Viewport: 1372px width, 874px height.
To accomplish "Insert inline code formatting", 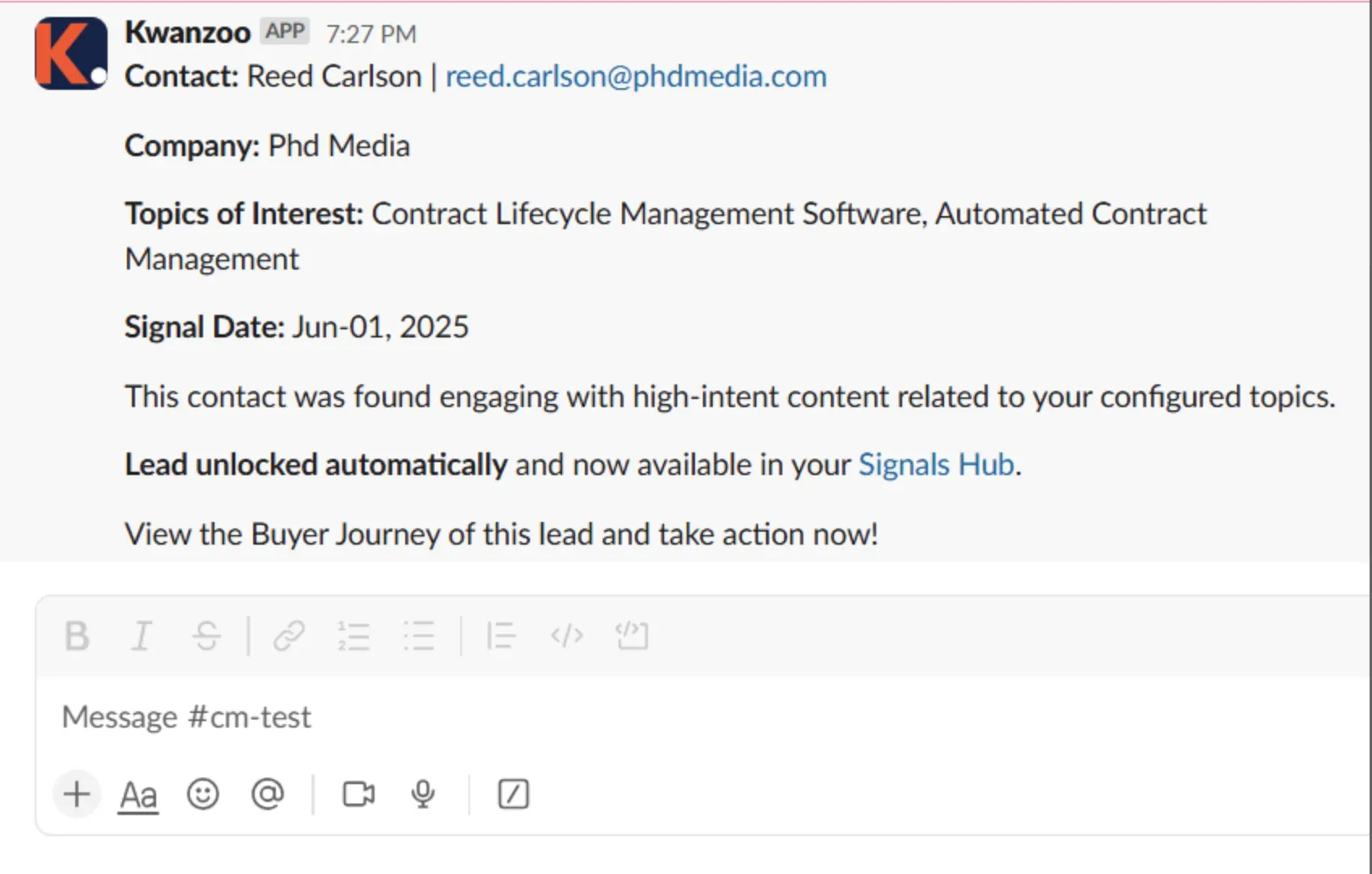I will click(566, 636).
